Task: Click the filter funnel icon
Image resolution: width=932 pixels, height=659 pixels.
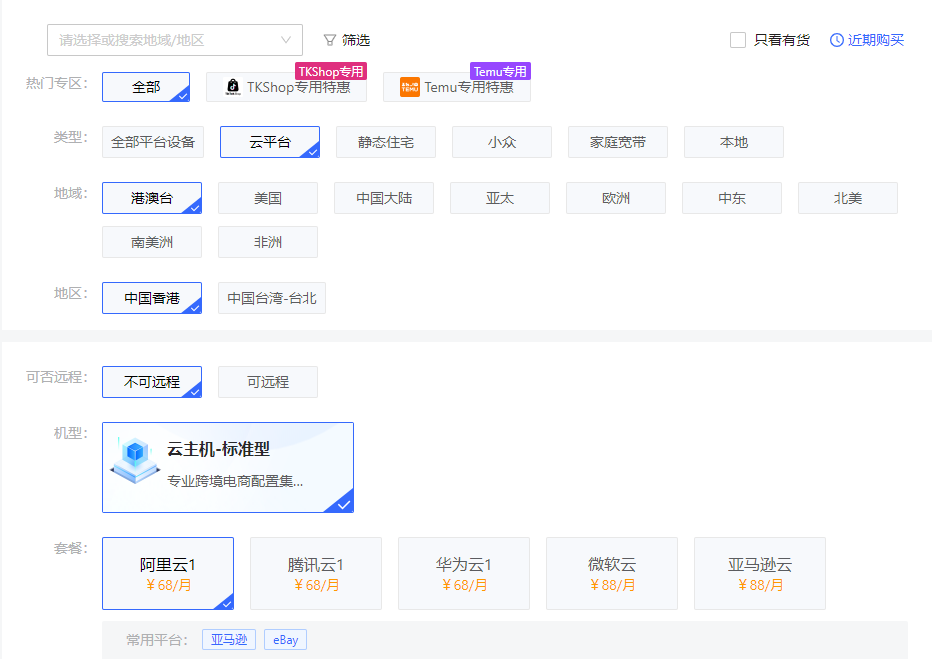Action: 330,40
